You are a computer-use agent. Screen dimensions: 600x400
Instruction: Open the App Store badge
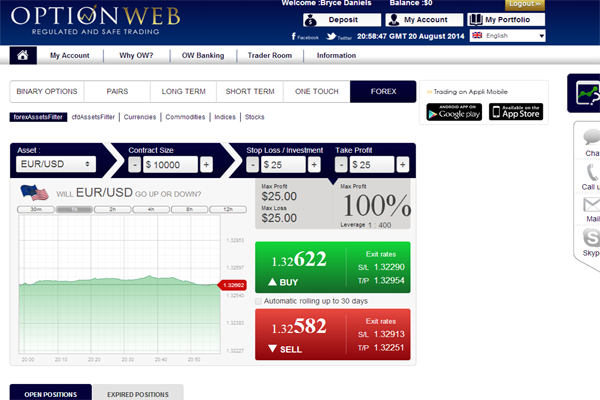tap(516, 112)
